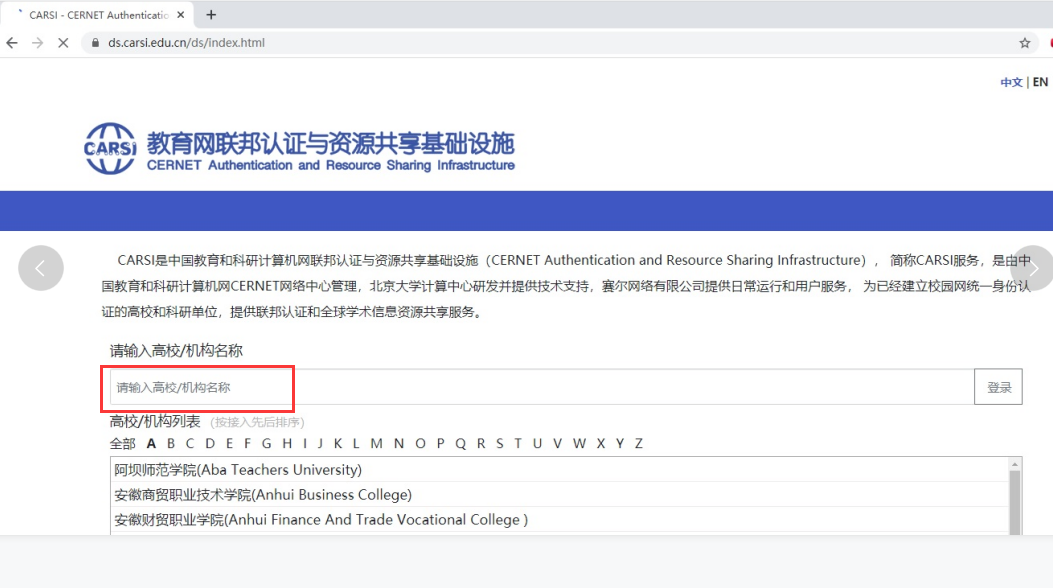Image resolution: width=1053 pixels, height=588 pixels.
Task: Click the 教育网联邦认证与资源共享基础设施 header title
Action: click(x=330, y=143)
